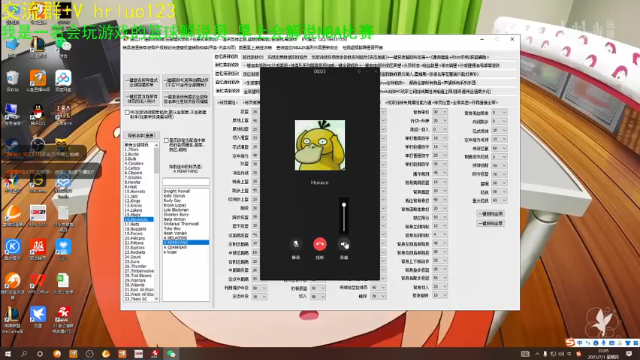Open the green spreadsheet file on the desktop
This screenshot has height=360, width=640.
coord(63,283)
